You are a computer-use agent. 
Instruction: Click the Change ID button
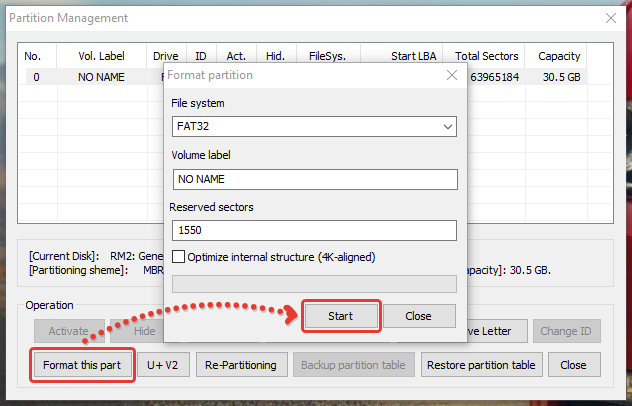[566, 331]
